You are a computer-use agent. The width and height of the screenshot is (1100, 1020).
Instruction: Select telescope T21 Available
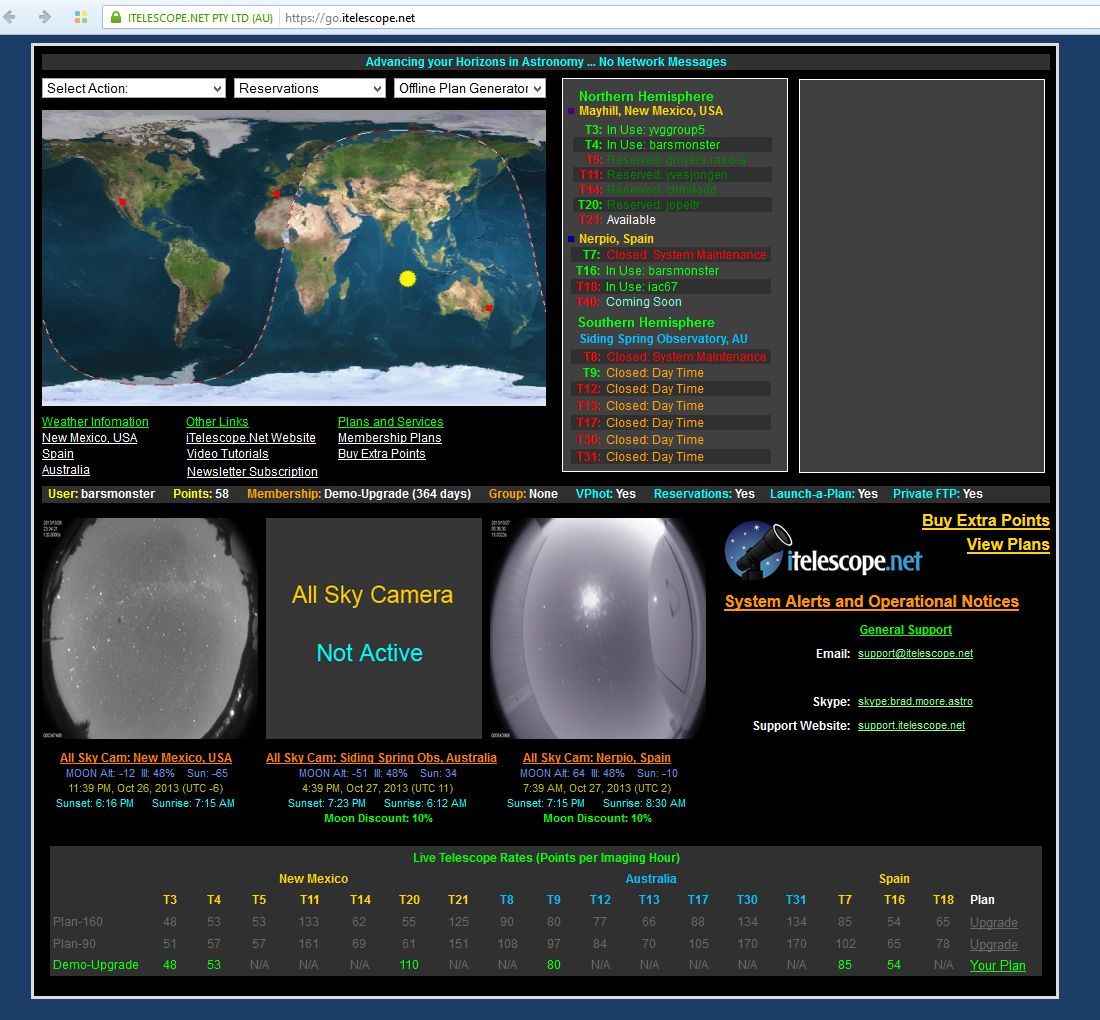click(617, 220)
